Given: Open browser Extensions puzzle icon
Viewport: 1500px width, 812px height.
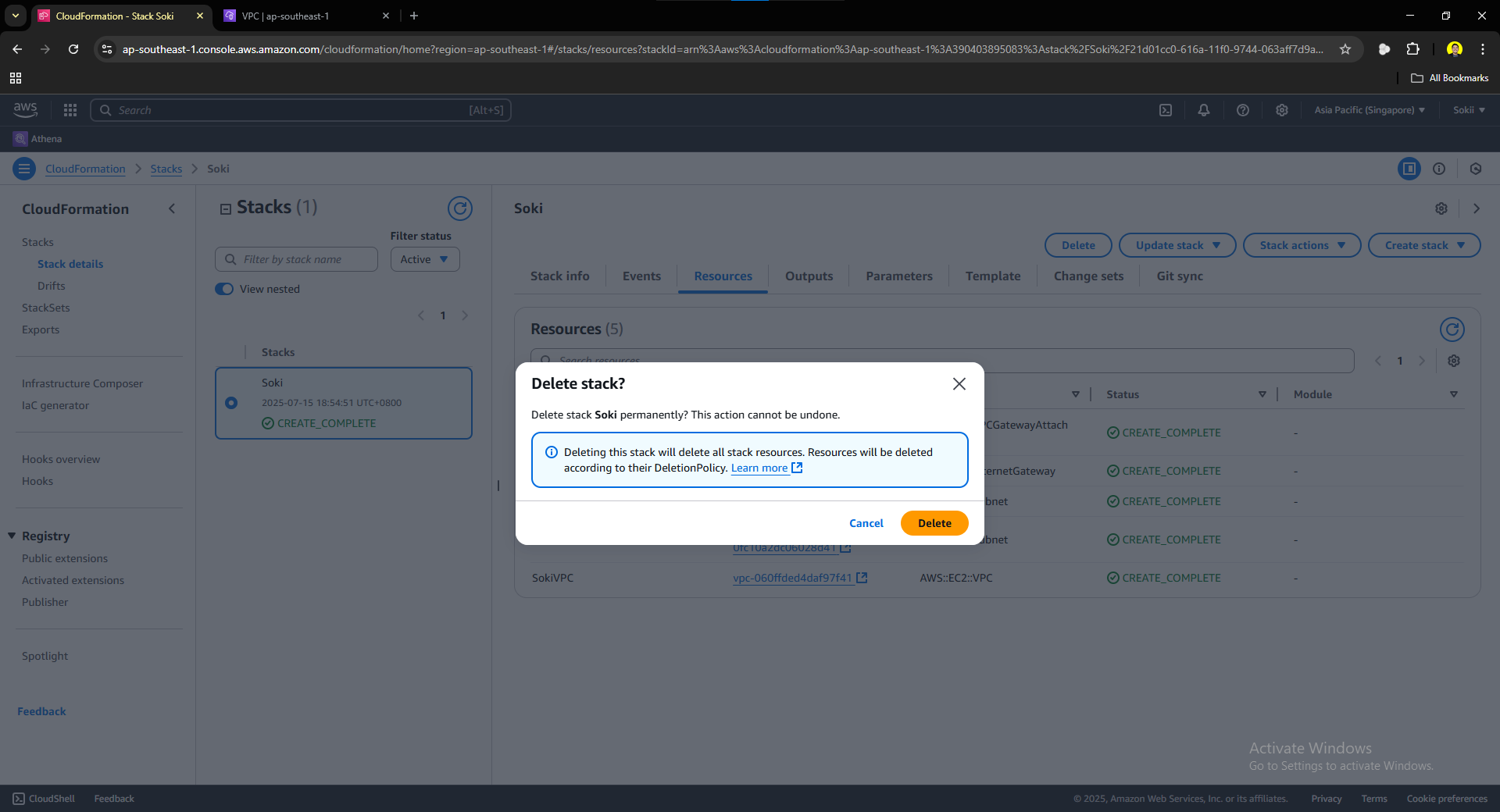Looking at the screenshot, I should click(1412, 49).
